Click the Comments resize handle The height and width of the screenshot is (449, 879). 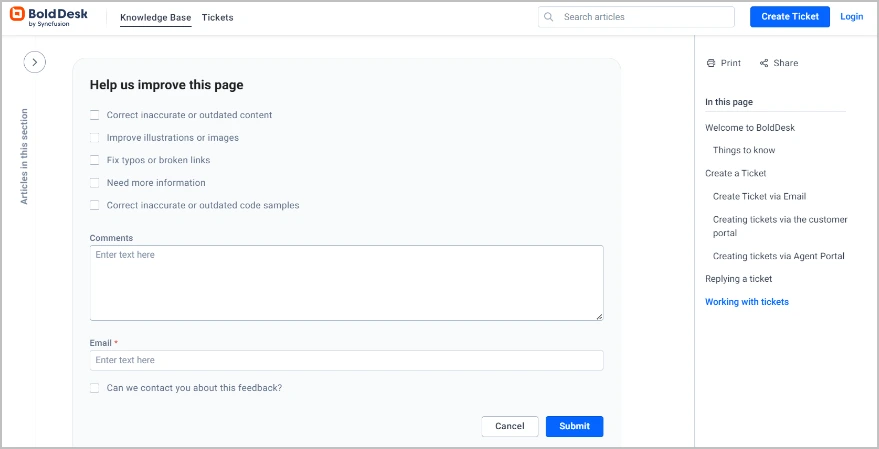(x=599, y=317)
